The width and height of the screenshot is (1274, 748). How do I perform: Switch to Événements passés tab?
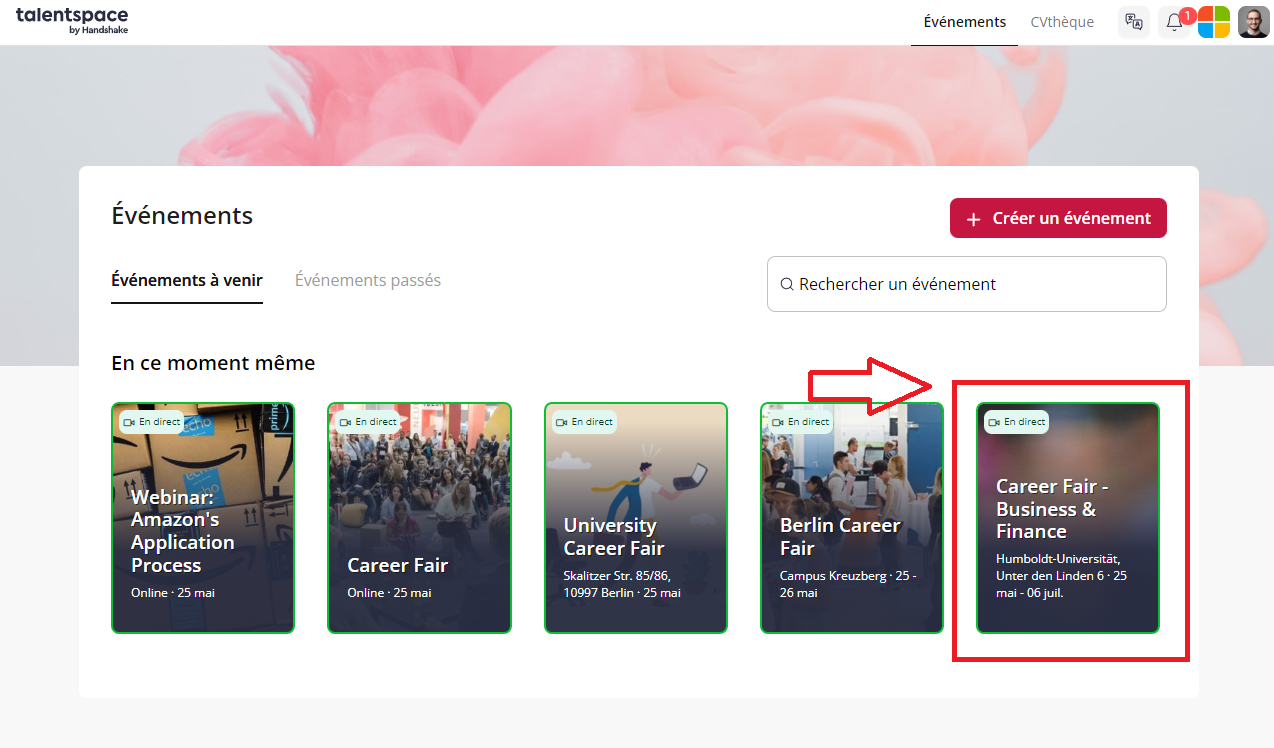tap(368, 280)
